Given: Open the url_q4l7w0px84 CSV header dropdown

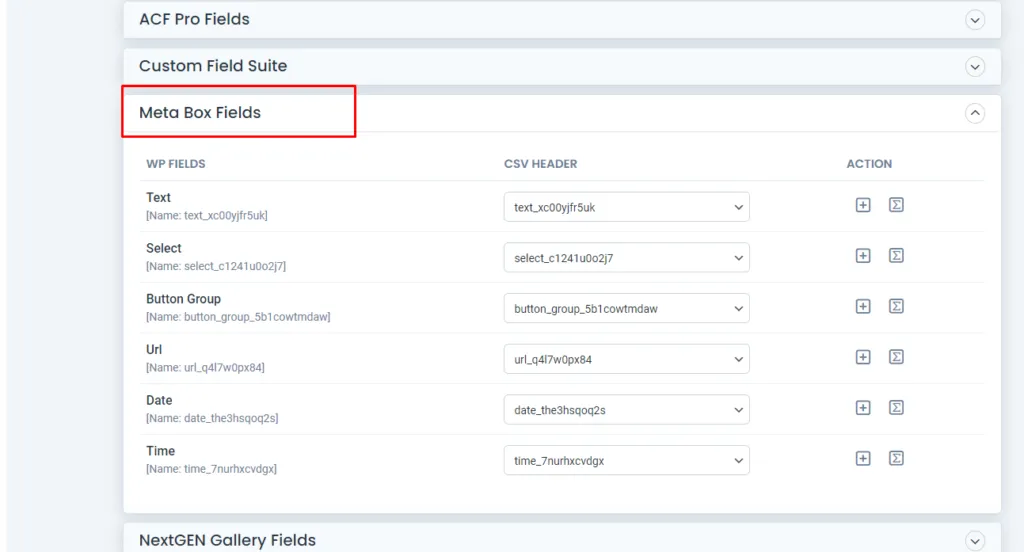Looking at the screenshot, I should (x=626, y=359).
